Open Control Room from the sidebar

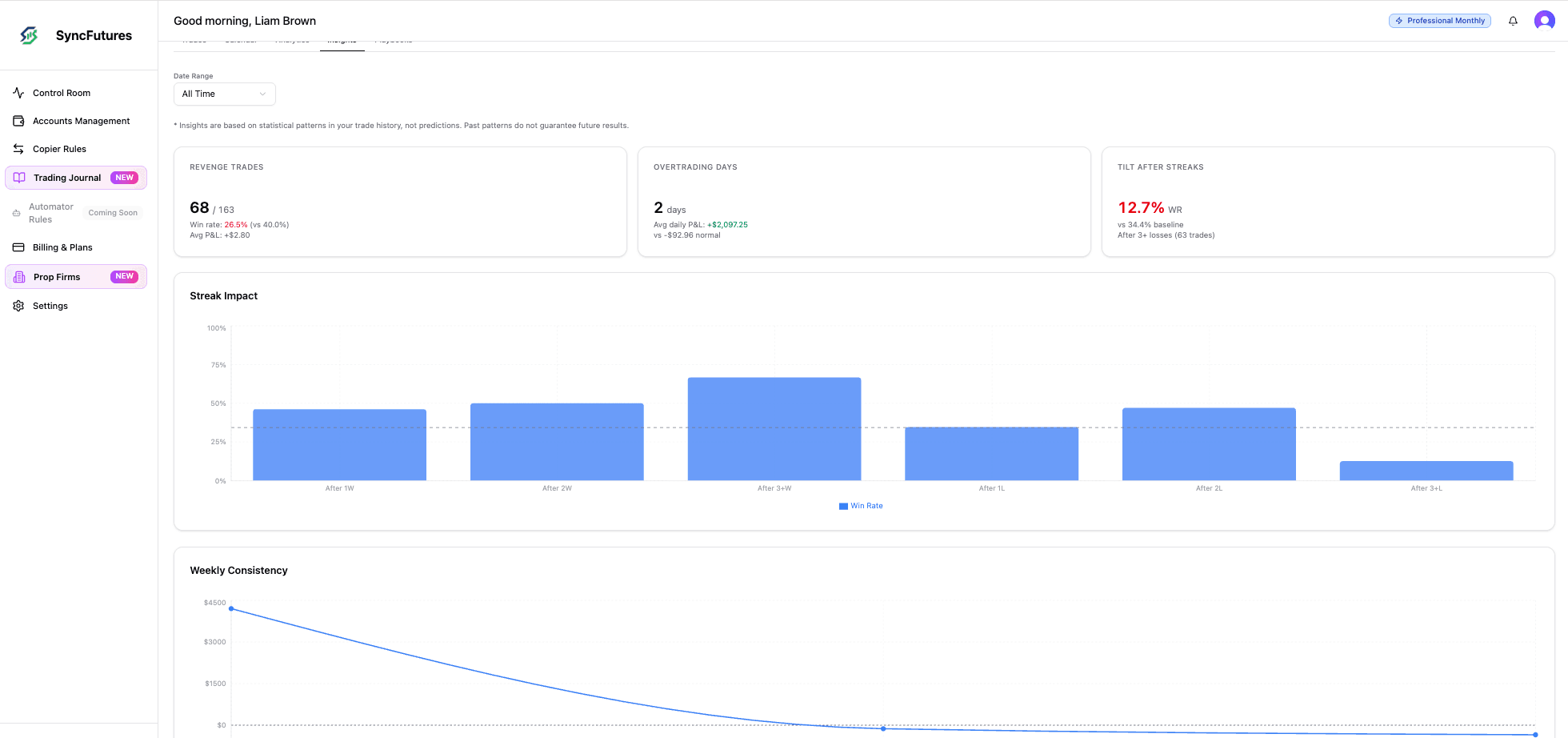point(61,92)
